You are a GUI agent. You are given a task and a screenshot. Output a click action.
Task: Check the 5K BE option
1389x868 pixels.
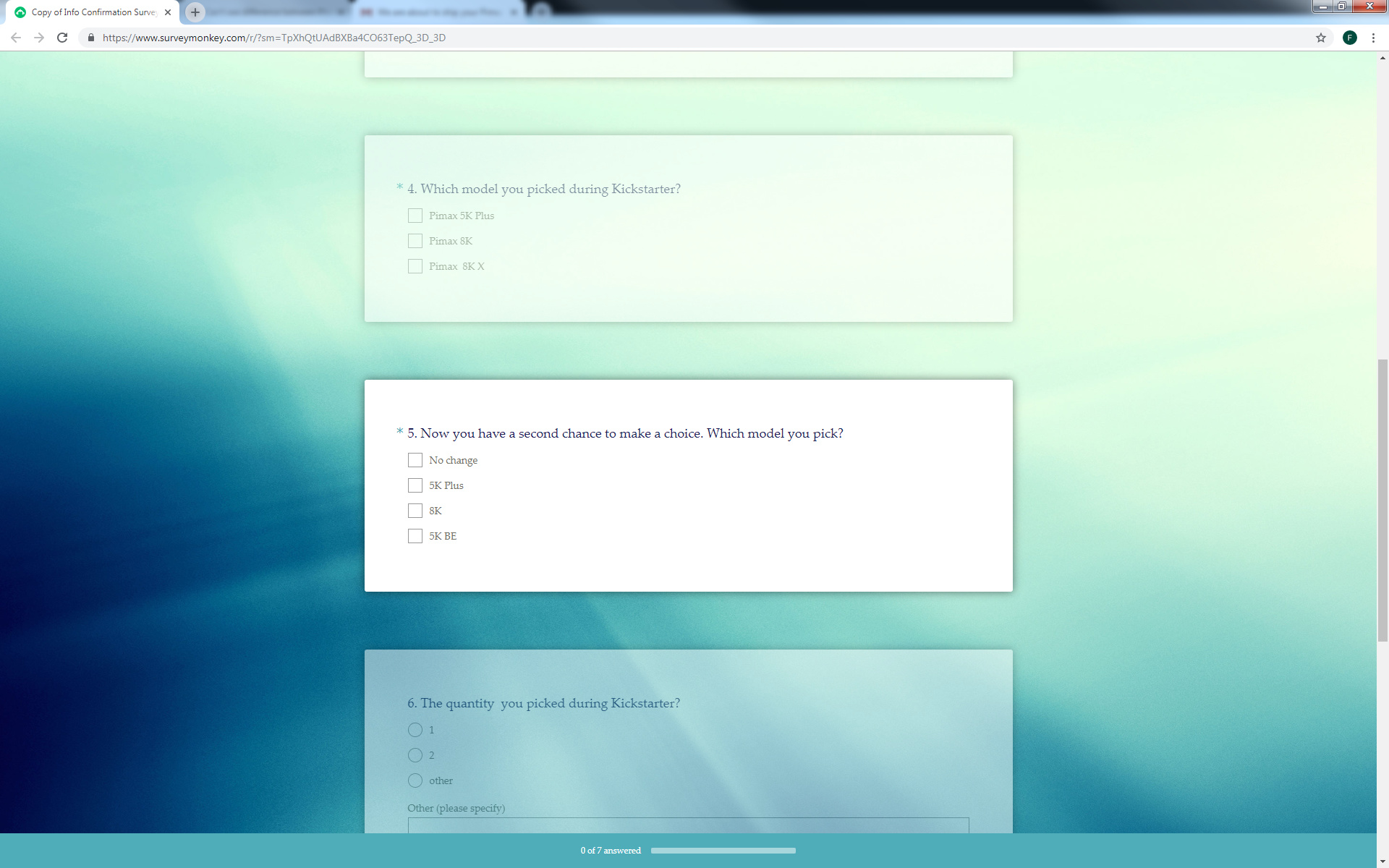pos(415,536)
